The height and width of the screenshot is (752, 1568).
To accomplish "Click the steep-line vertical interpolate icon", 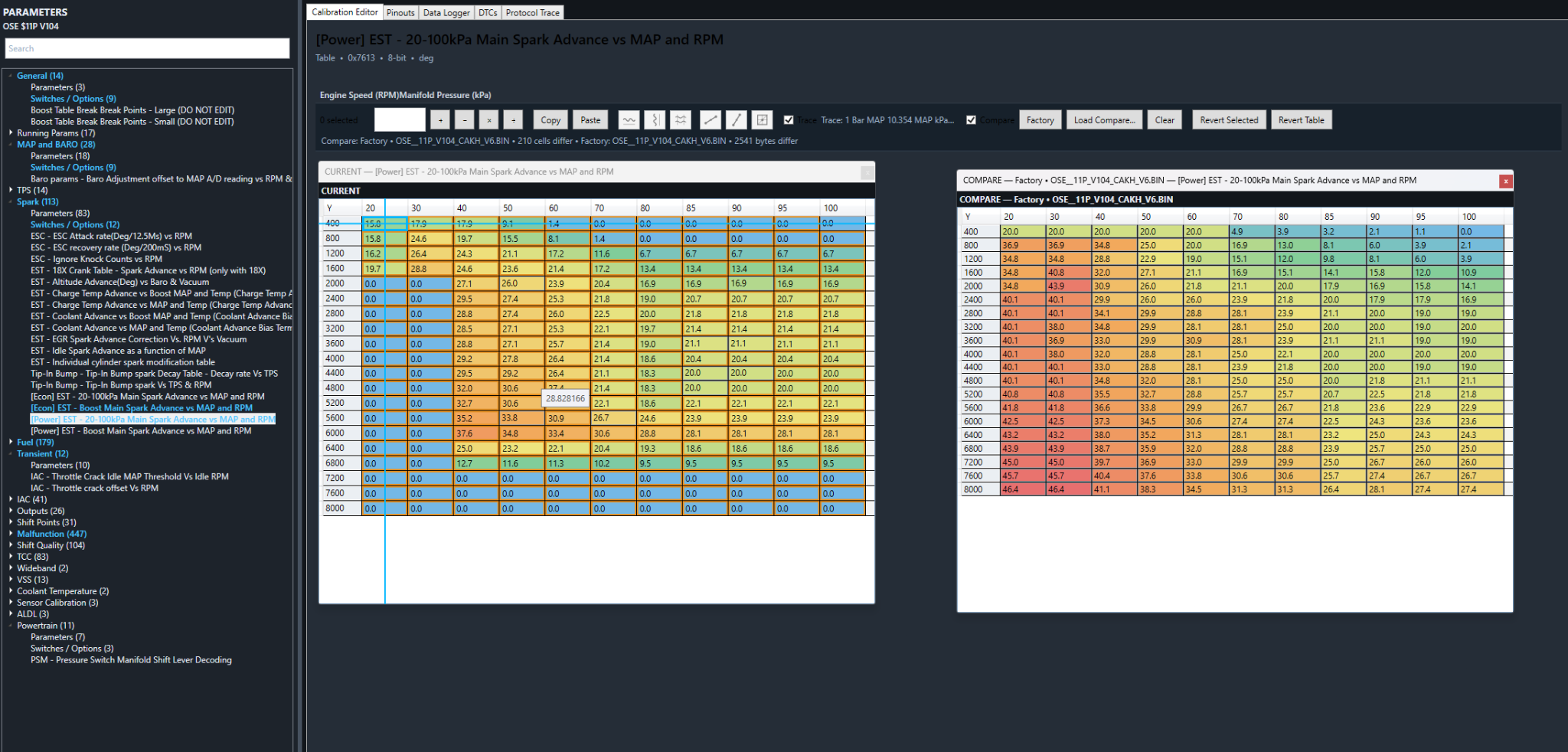I will pyautogui.click(x=736, y=120).
